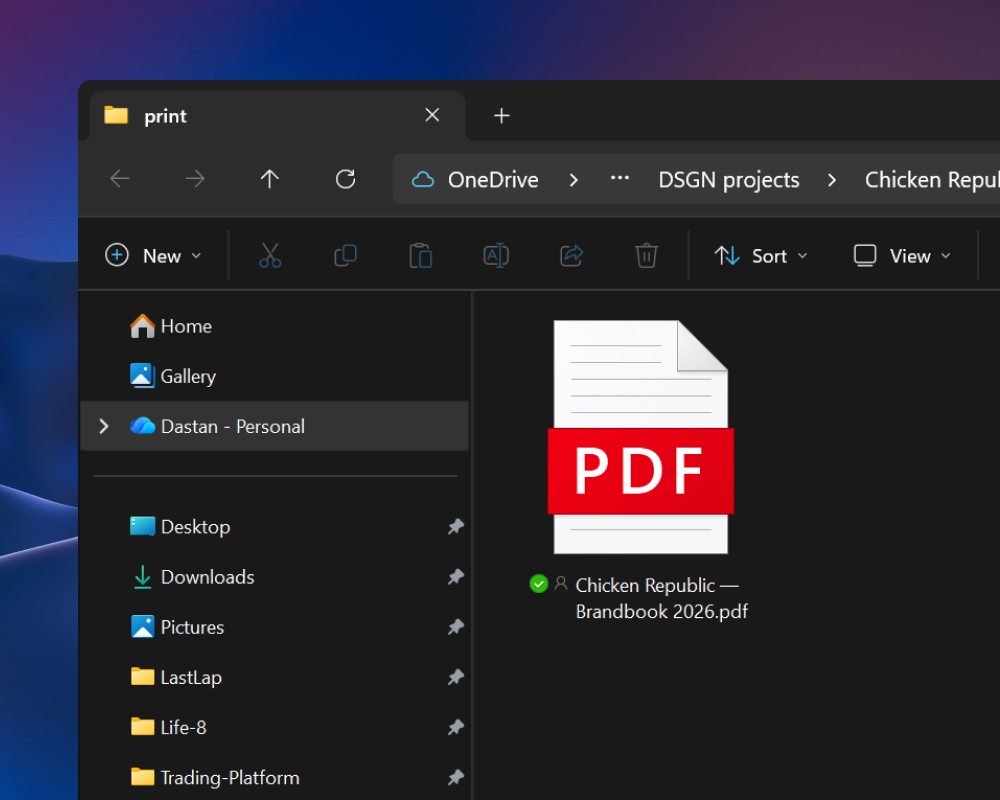1000x800 pixels.
Task: Open Trading-Platform pinned folder
Action: 274,778
